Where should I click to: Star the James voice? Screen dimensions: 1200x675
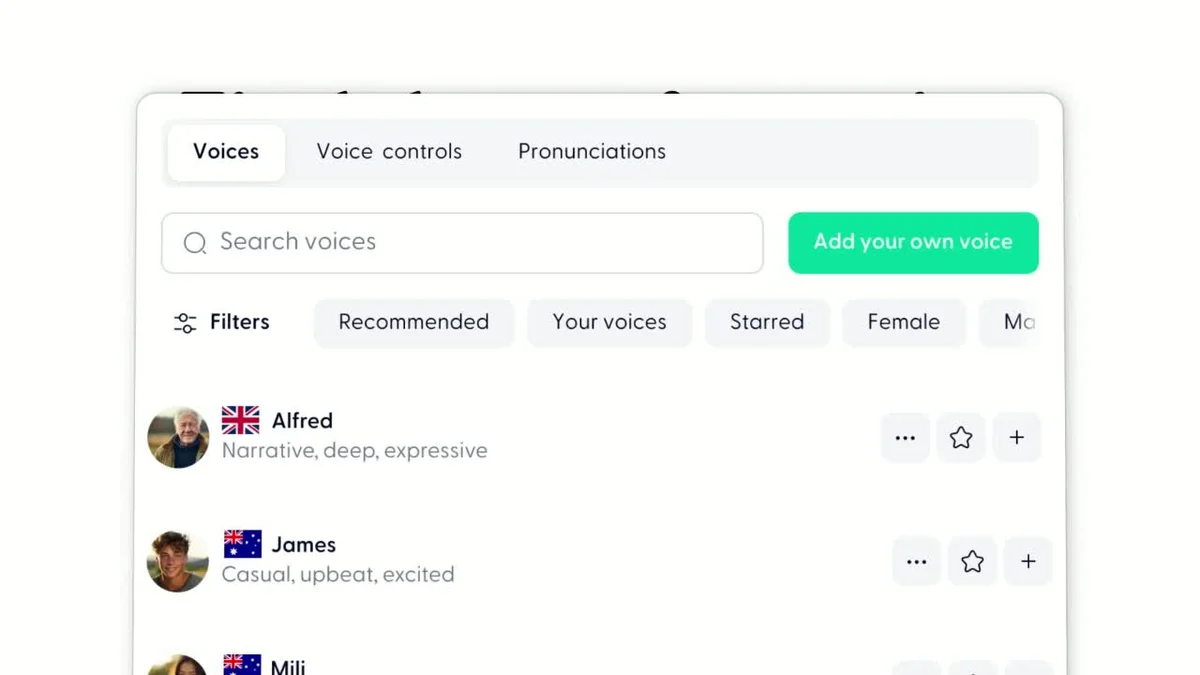[x=972, y=561]
